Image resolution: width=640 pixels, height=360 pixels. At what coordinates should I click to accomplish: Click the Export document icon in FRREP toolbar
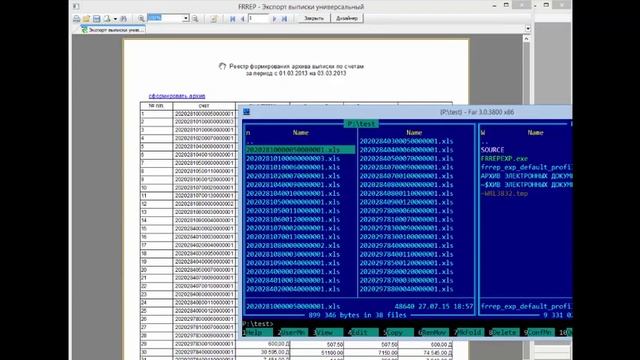(x=107, y=19)
